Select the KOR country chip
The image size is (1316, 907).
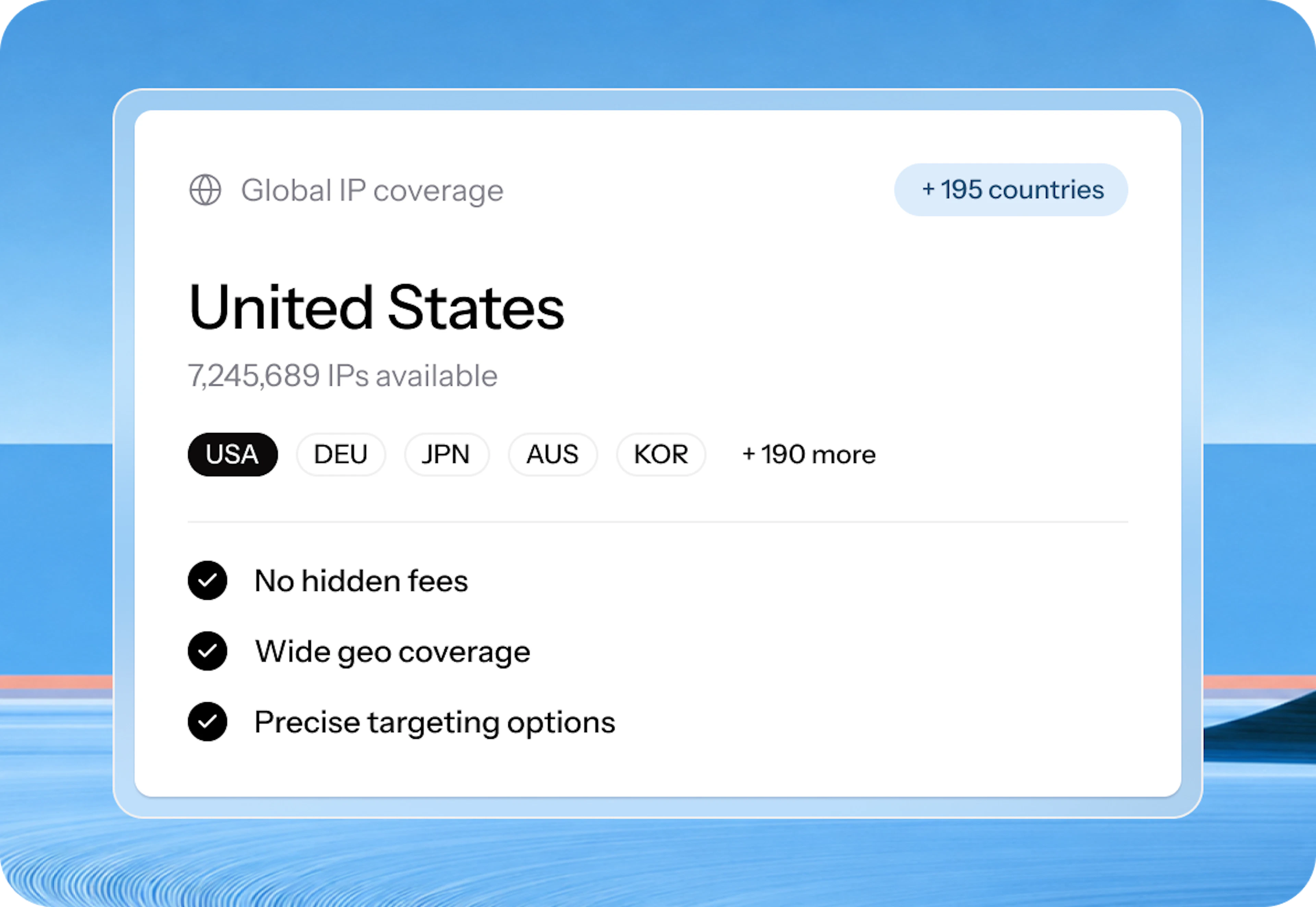tap(661, 454)
